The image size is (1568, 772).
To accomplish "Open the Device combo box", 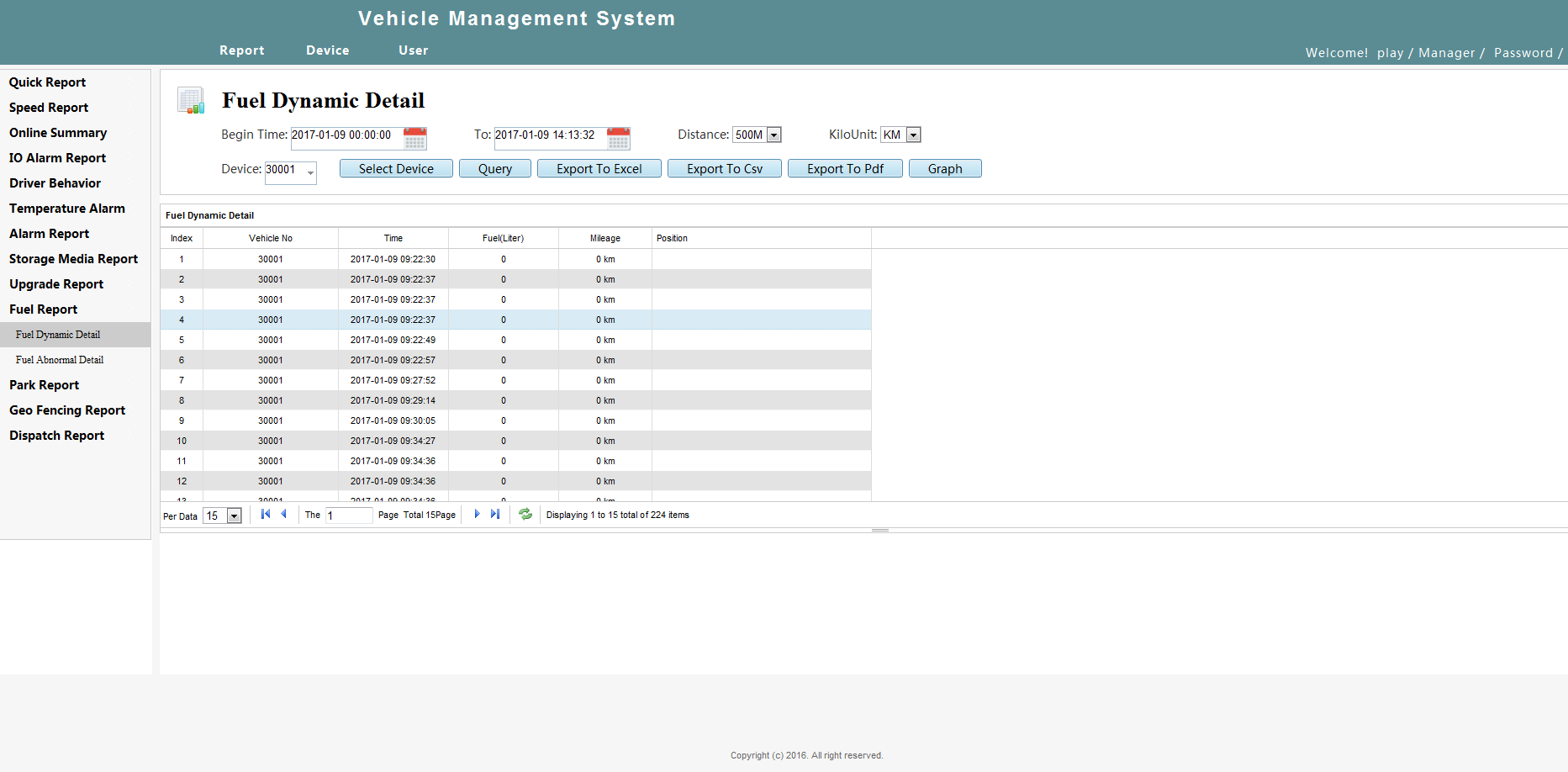I will (310, 172).
